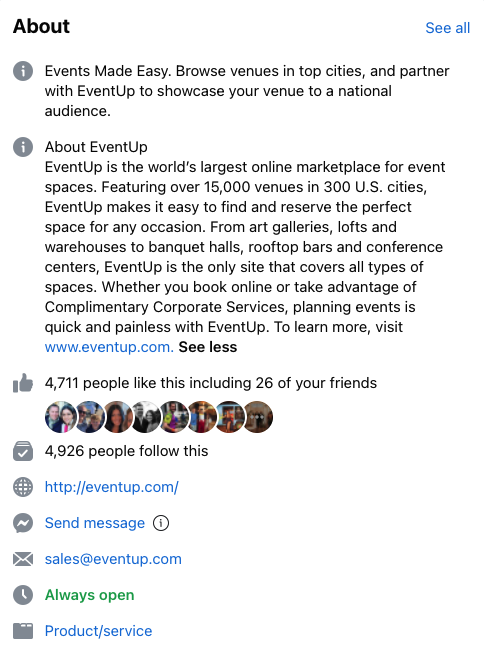Open the info circle next to Send message
Viewport: 484px width, 662px height.
click(161, 523)
